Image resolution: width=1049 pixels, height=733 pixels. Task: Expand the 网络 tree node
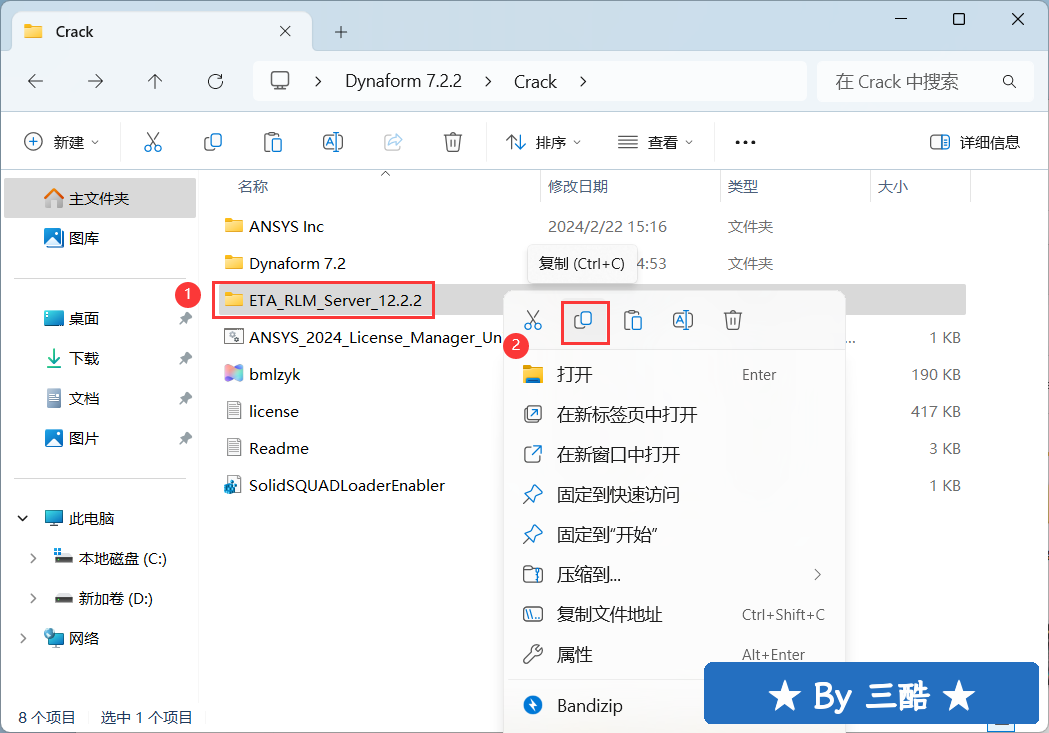[x=23, y=639]
